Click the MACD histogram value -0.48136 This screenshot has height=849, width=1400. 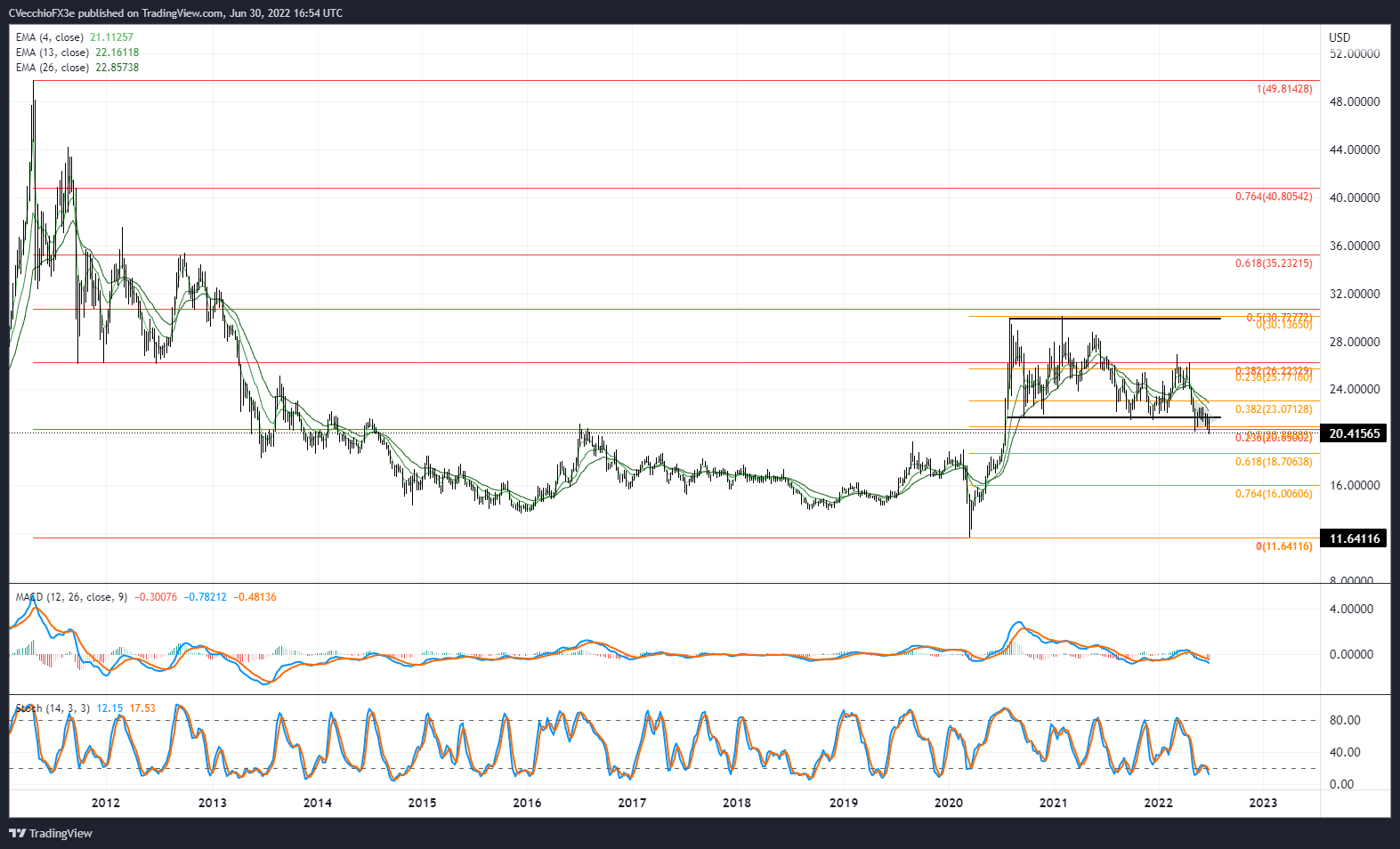[255, 597]
